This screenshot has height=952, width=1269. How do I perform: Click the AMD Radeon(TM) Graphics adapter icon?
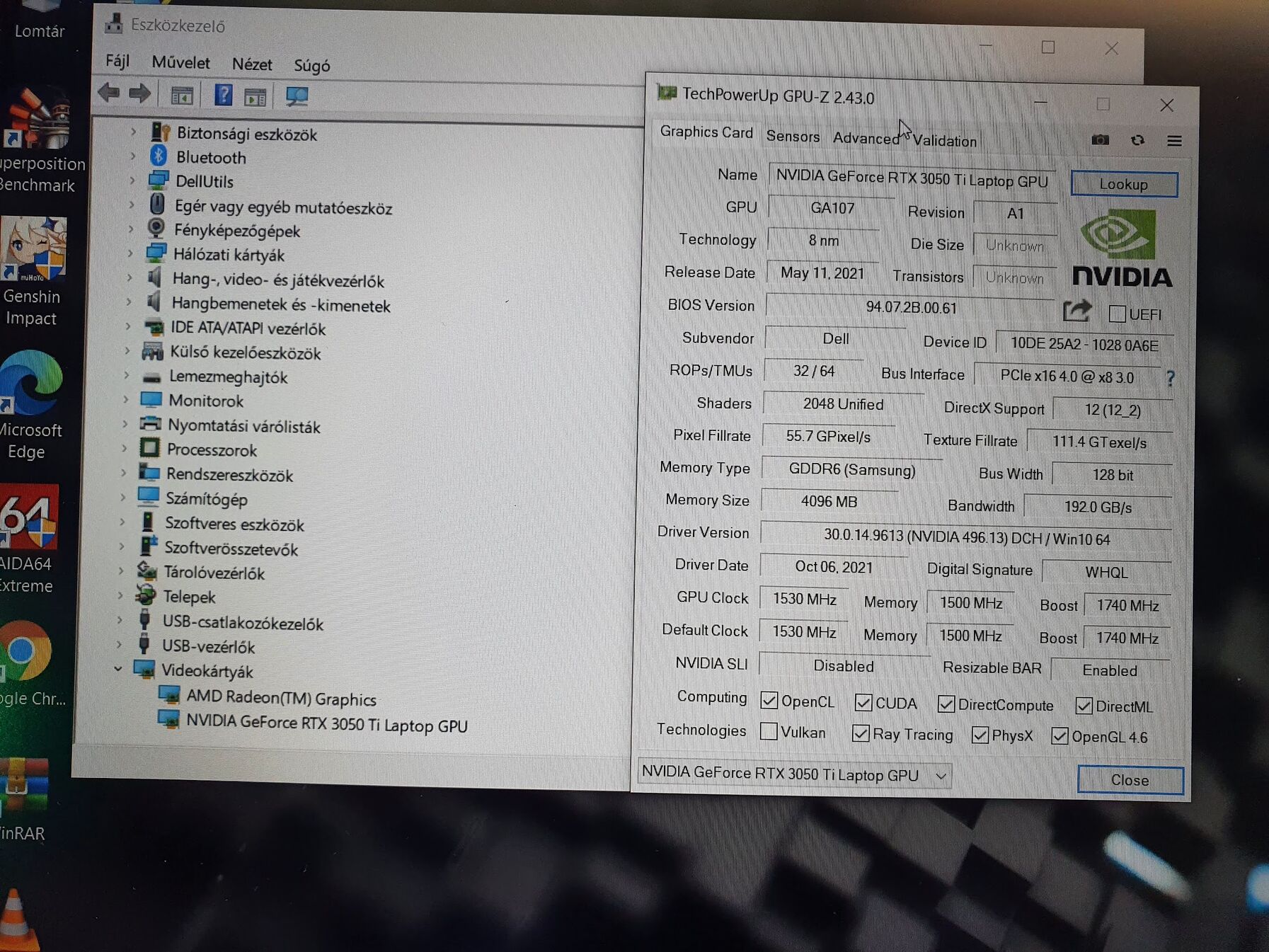tap(169, 696)
